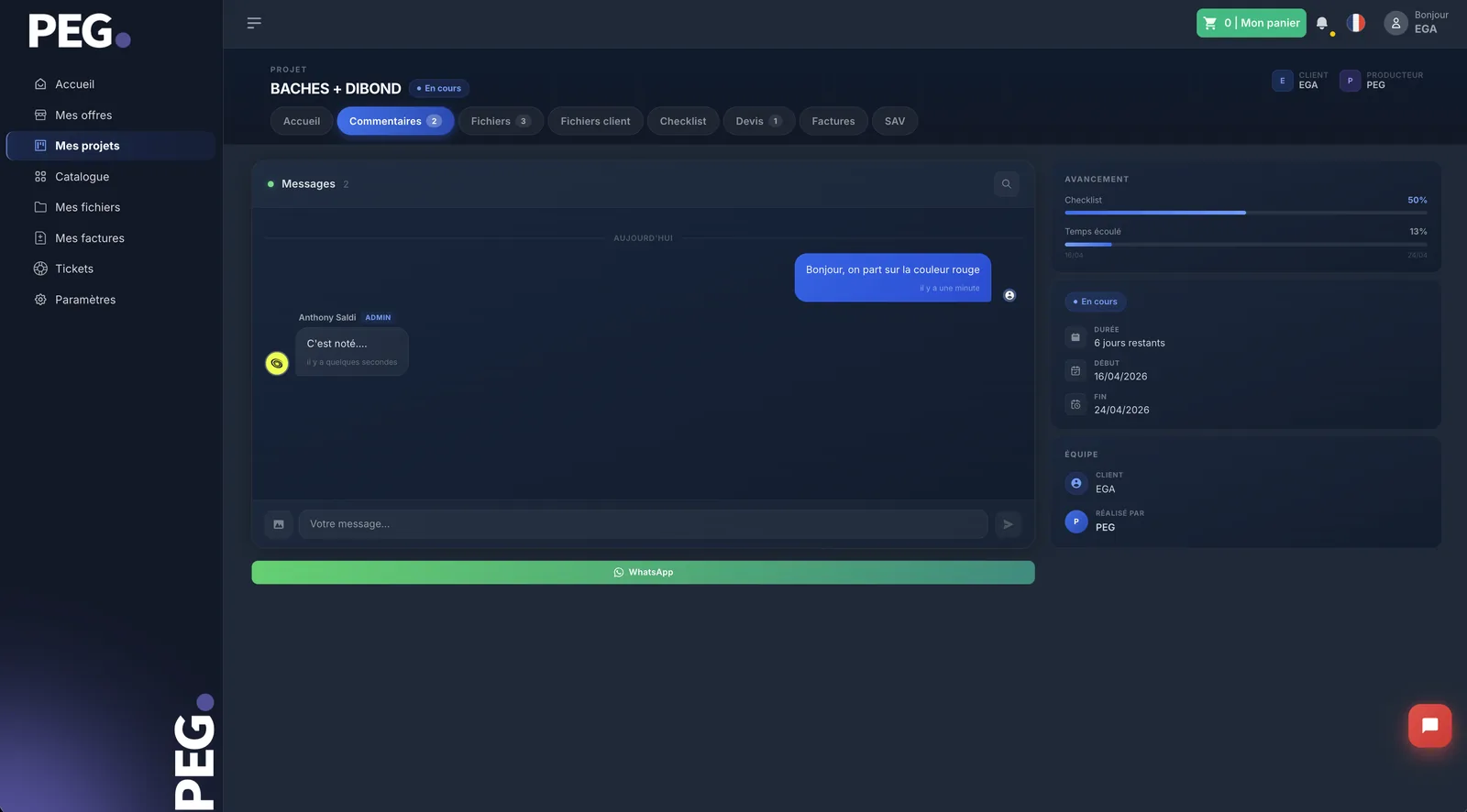Image resolution: width=1467 pixels, height=812 pixels.
Task: Click the image attachment icon beside message box
Action: (279, 524)
